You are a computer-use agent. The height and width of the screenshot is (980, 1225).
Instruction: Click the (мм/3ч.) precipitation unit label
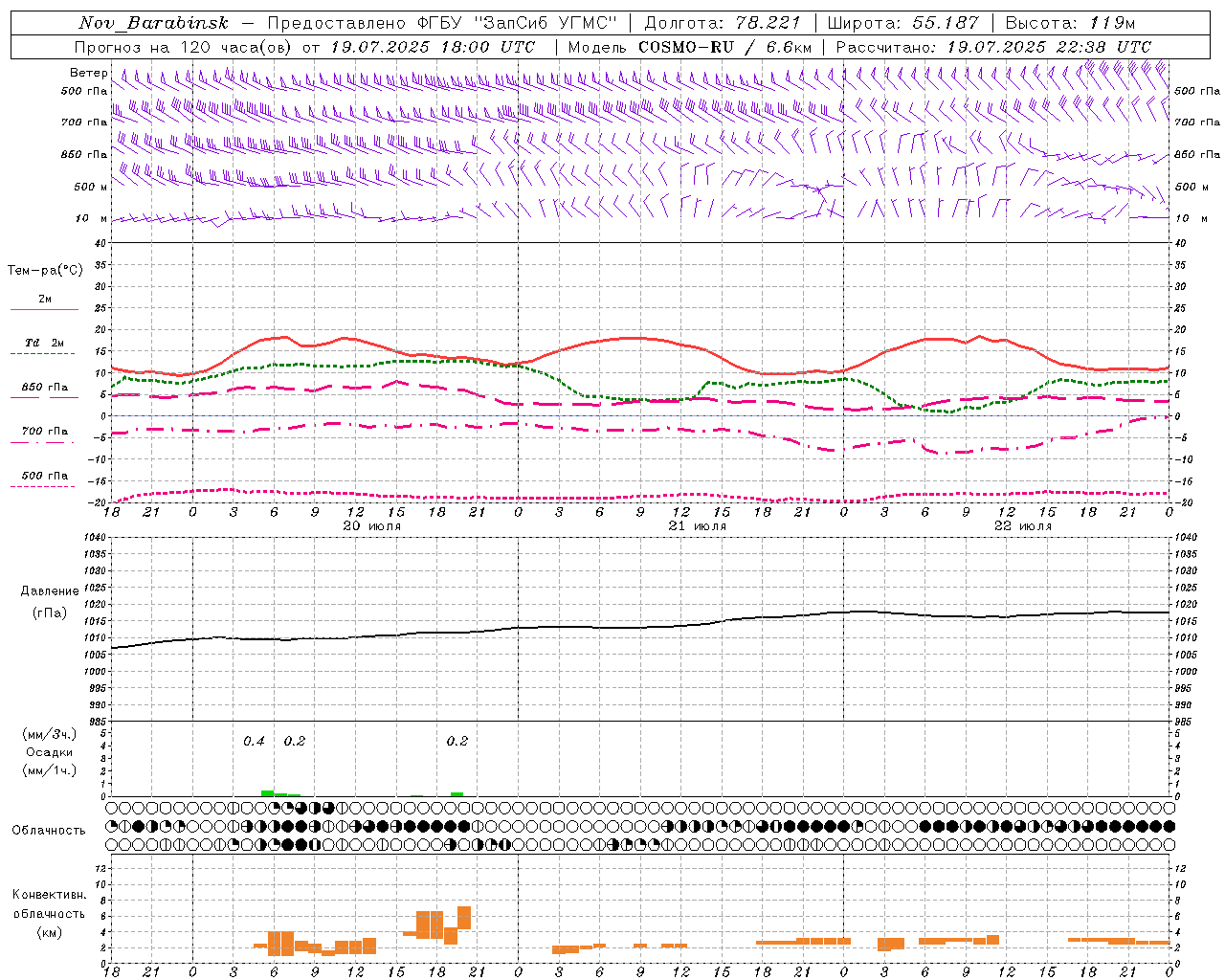(49, 735)
